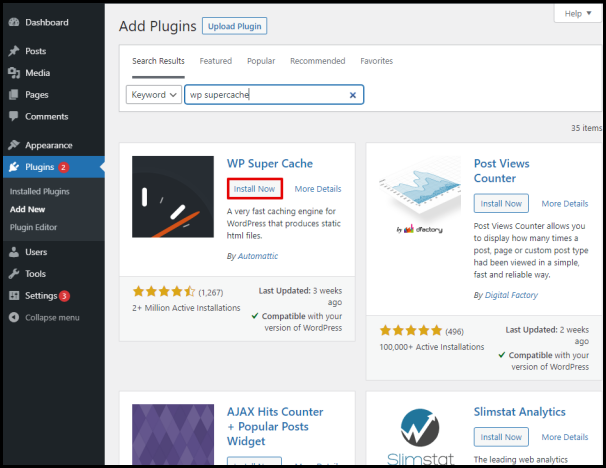Open Posts in the sidebar menu

pyautogui.click(x=36, y=51)
